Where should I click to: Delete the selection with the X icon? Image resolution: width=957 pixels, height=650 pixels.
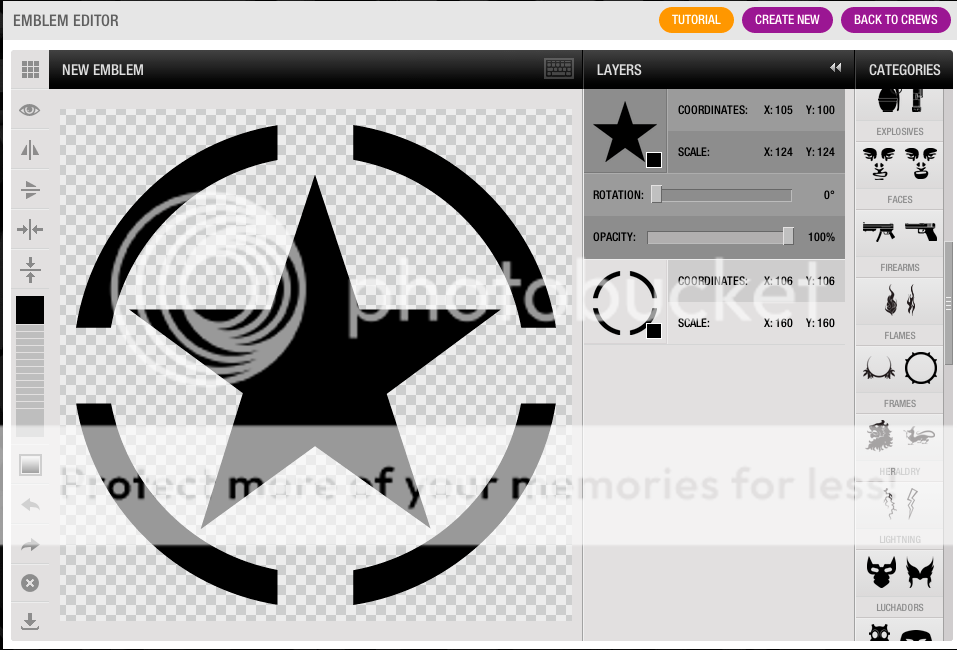(x=30, y=582)
